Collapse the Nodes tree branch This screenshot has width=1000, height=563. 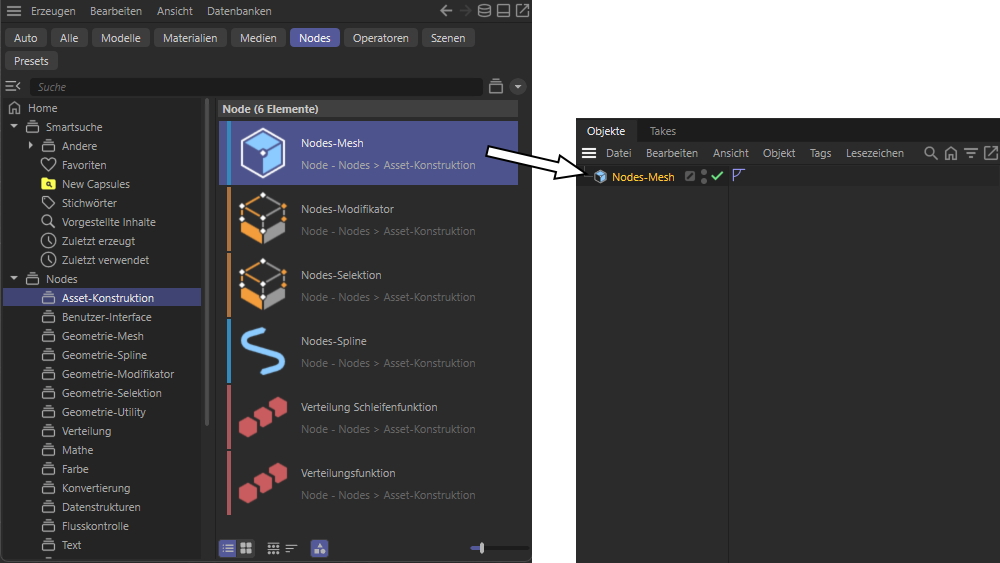14,279
